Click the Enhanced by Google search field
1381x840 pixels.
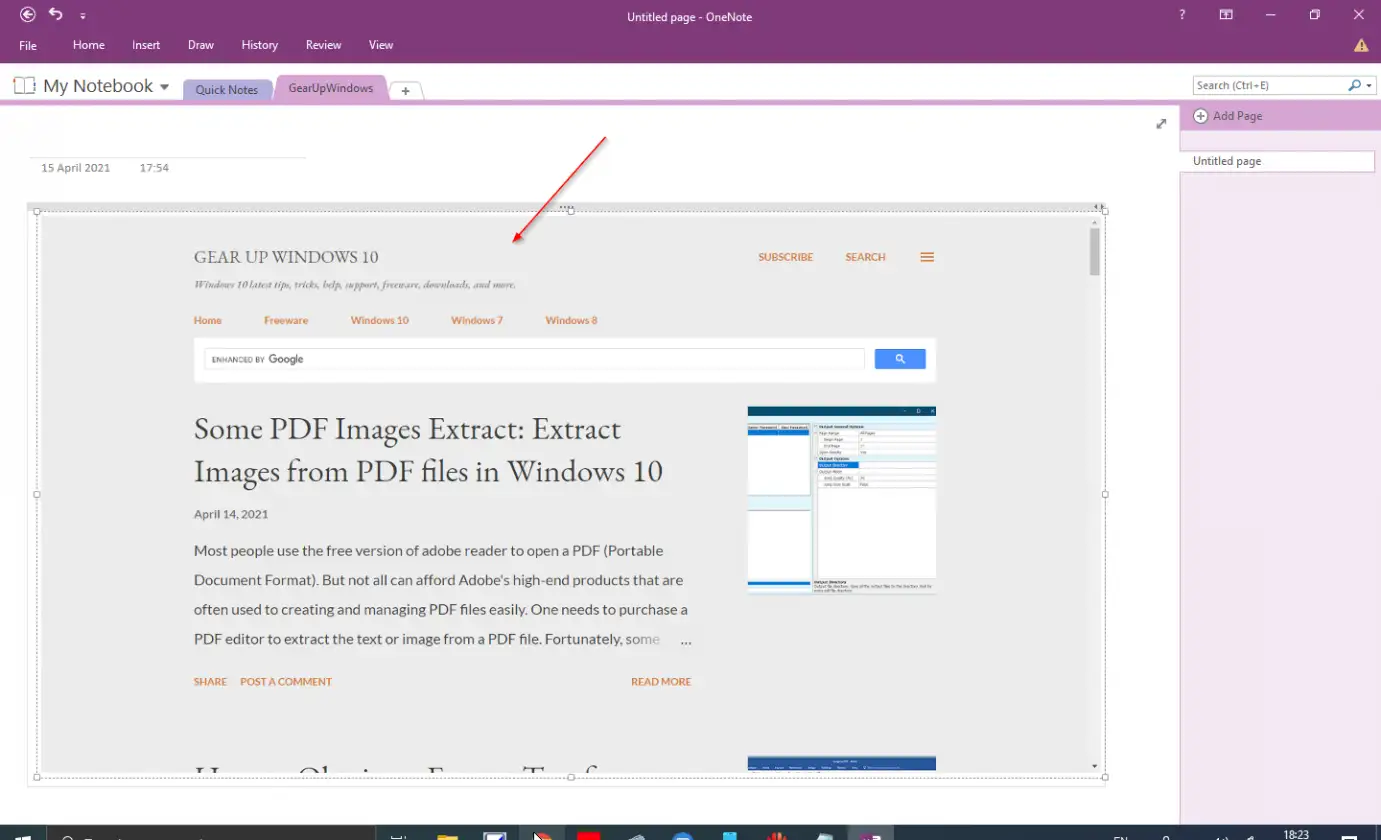pyautogui.click(x=534, y=359)
